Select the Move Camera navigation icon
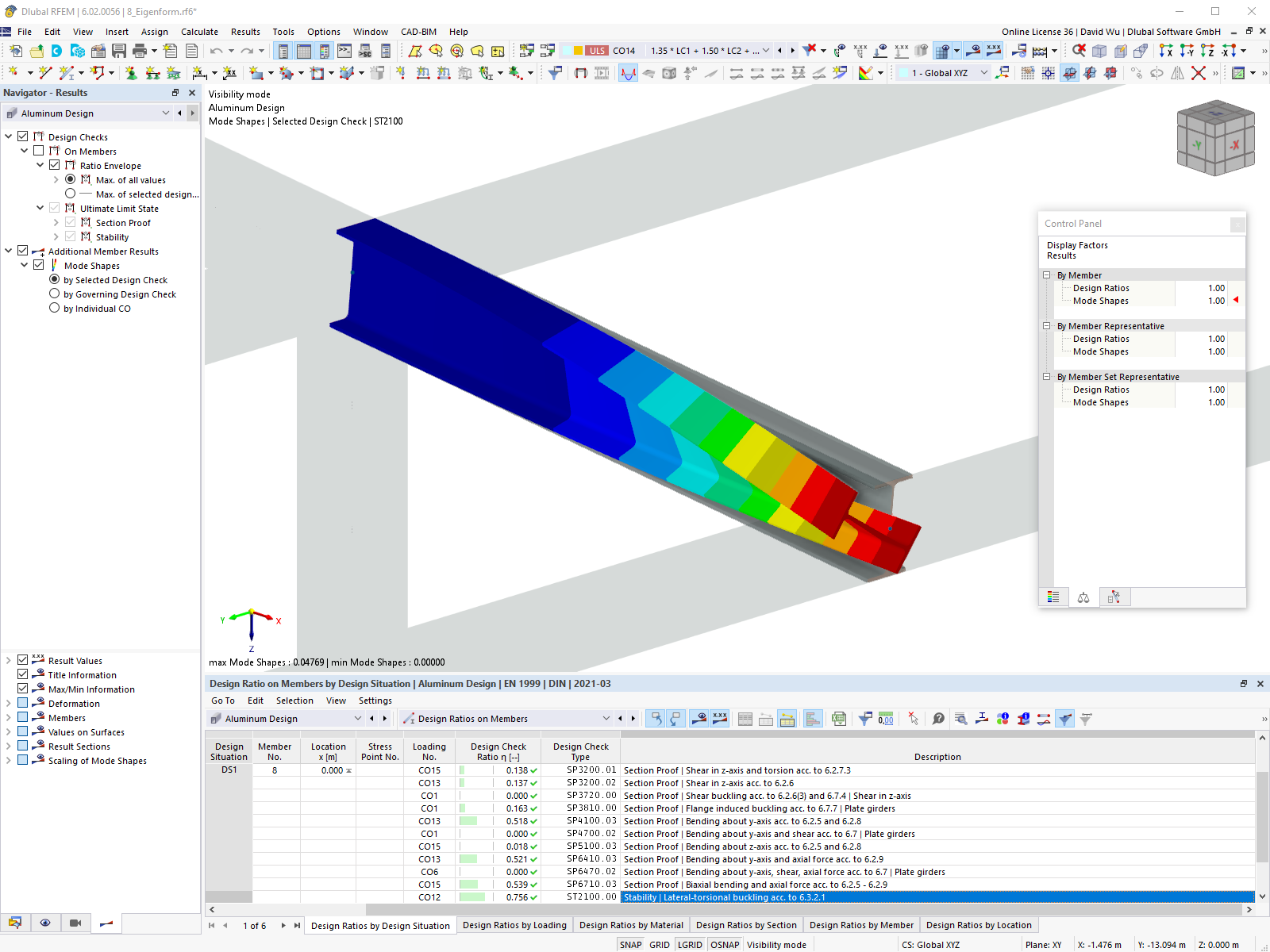The width and height of the screenshot is (1270, 952). [x=75, y=923]
